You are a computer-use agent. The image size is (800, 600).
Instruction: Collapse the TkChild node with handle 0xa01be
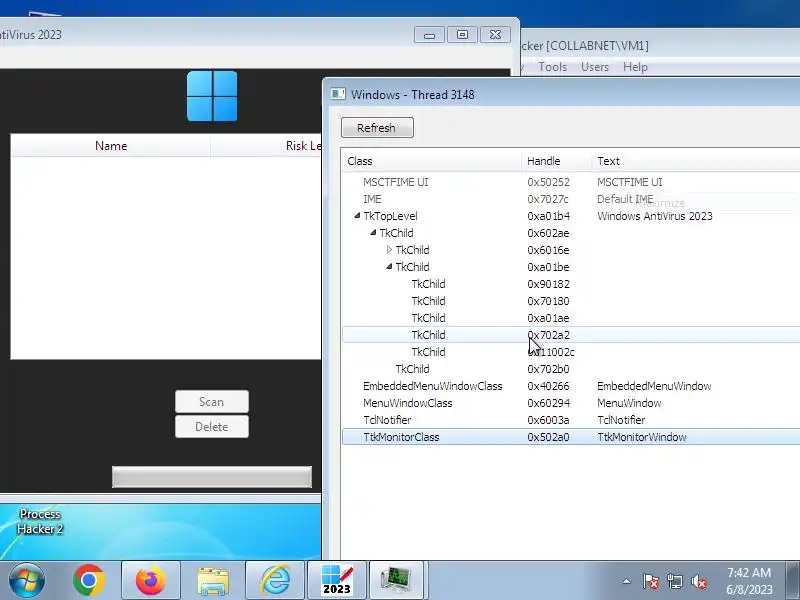click(x=389, y=267)
